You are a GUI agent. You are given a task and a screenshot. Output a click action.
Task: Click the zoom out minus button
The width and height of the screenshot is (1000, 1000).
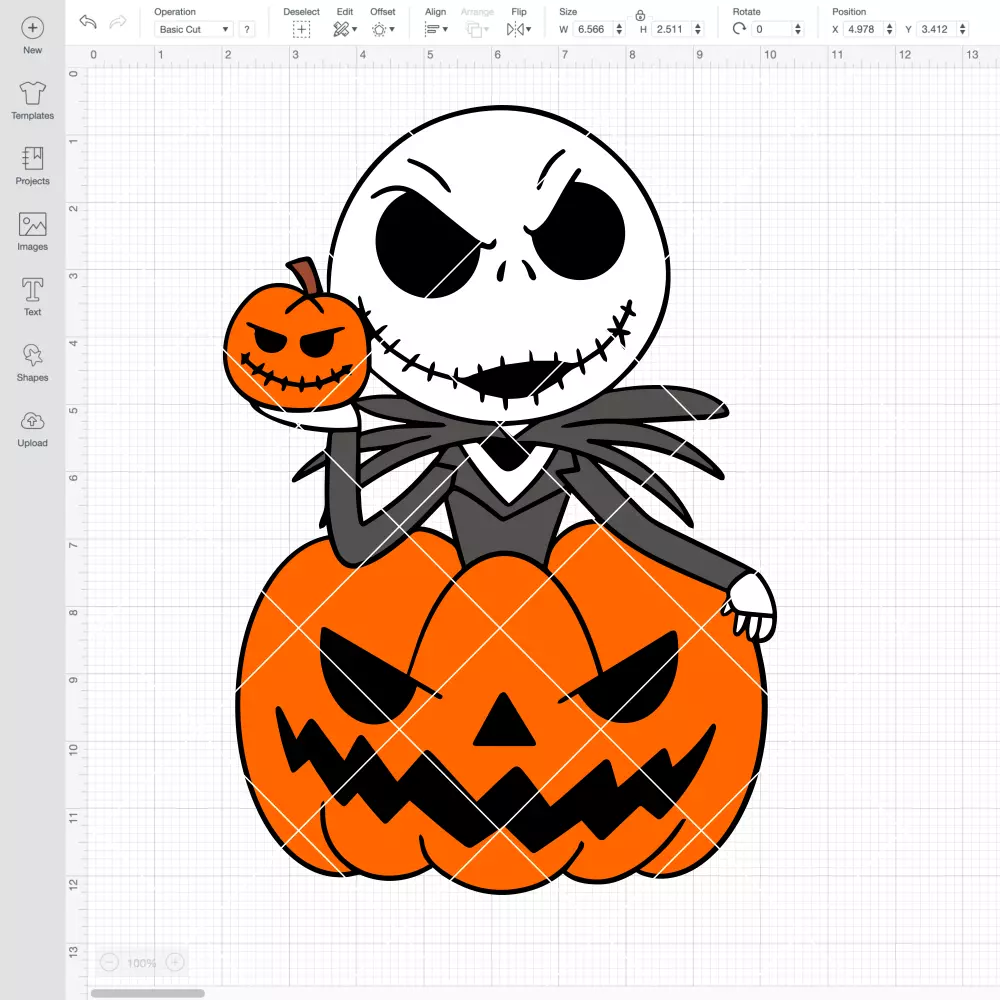click(x=109, y=962)
